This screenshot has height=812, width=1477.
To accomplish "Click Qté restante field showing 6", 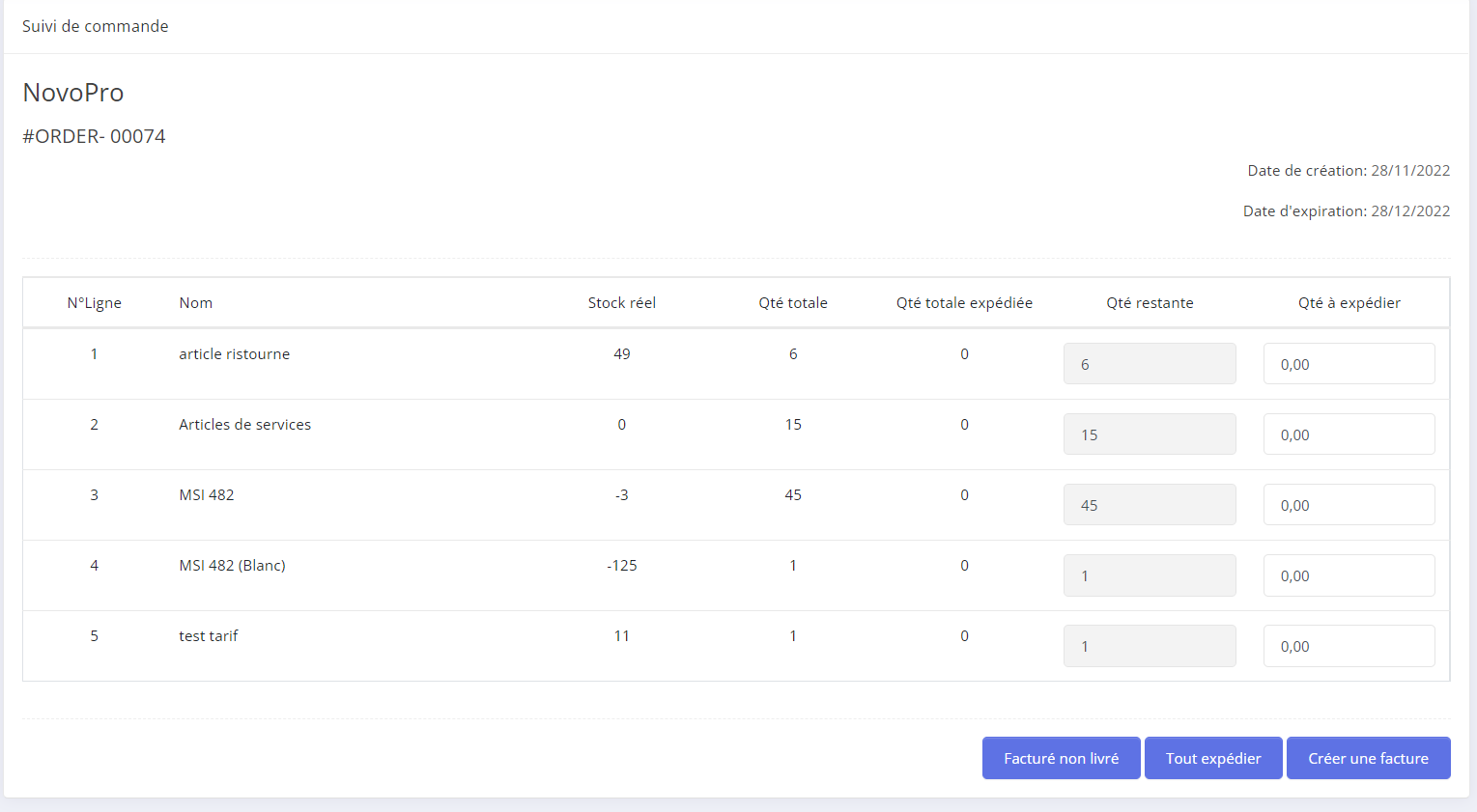I will [1149, 364].
